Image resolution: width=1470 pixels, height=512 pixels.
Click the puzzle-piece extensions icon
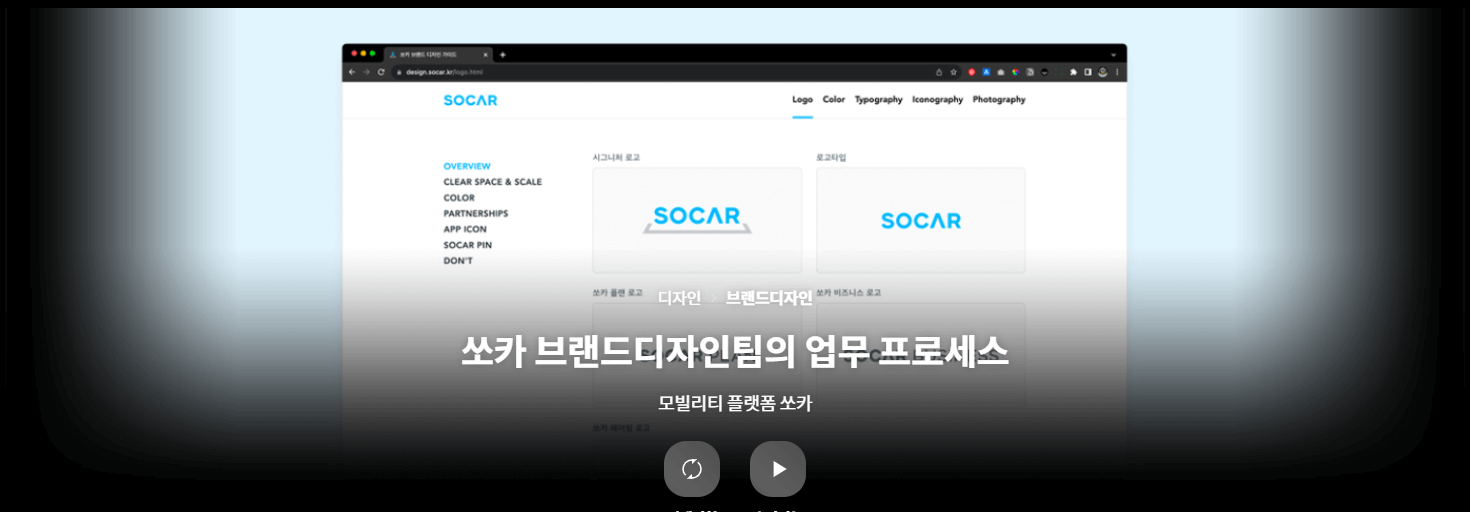[1073, 72]
